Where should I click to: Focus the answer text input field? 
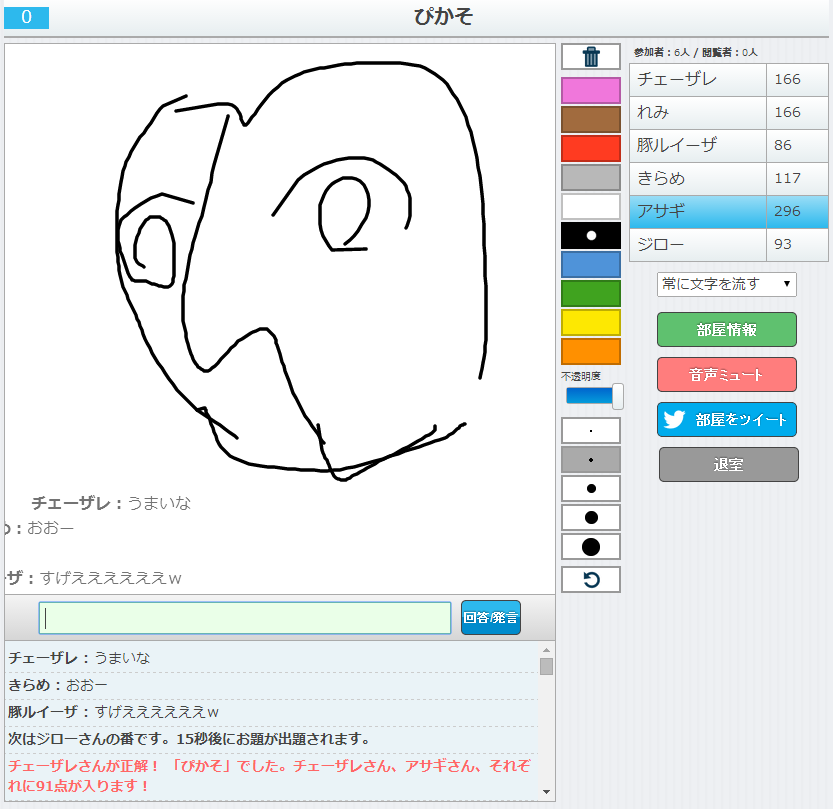(245, 618)
